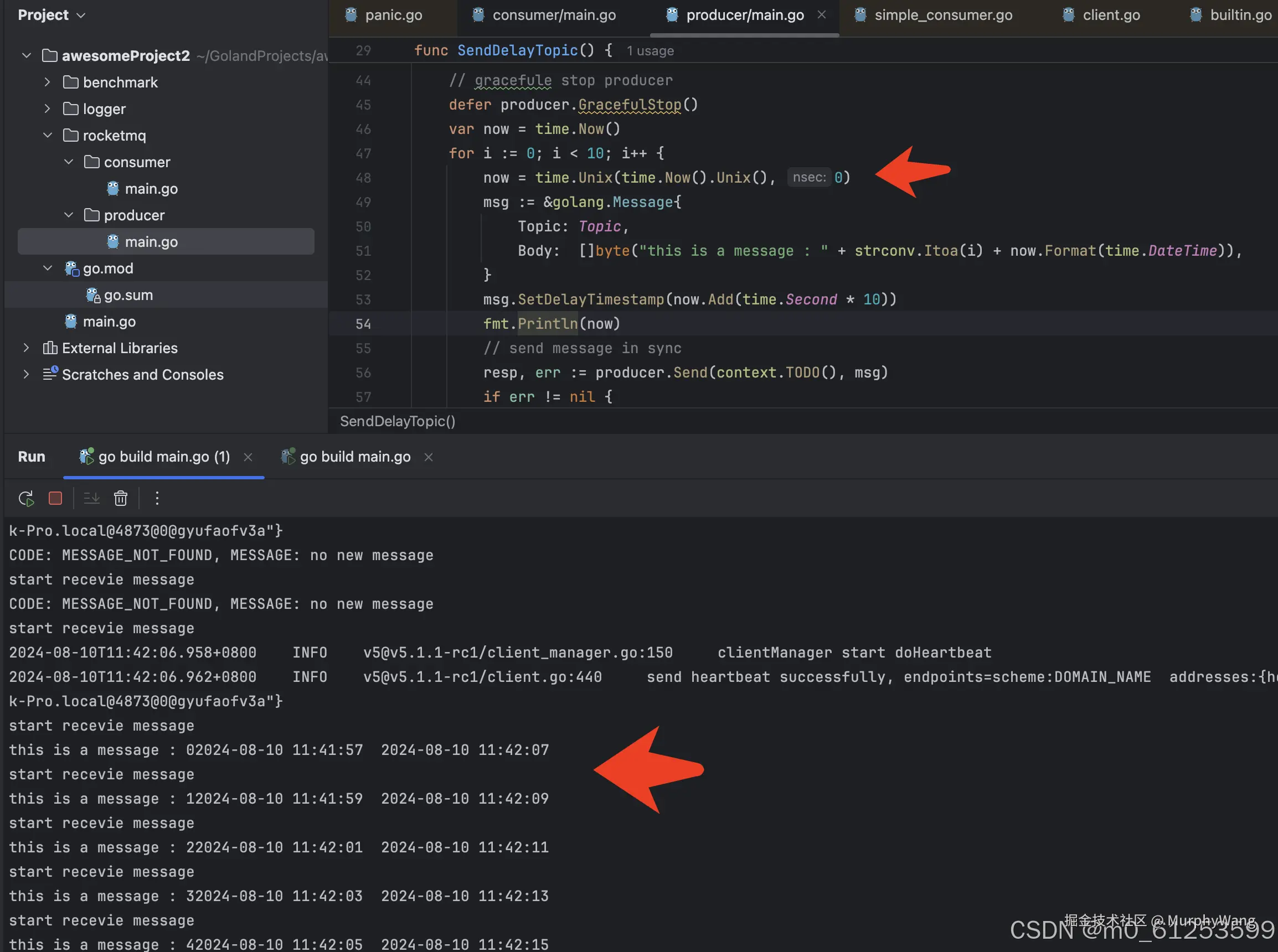
Task: Select go.sum in project tree
Action: (128, 295)
